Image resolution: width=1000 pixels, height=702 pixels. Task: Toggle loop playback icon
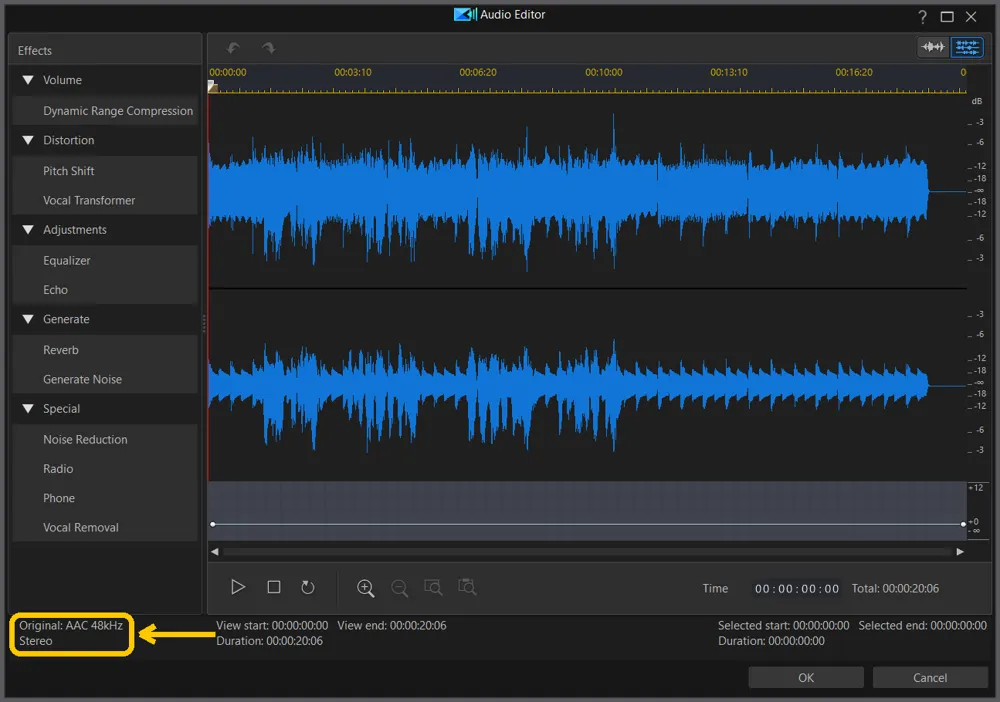pos(308,587)
